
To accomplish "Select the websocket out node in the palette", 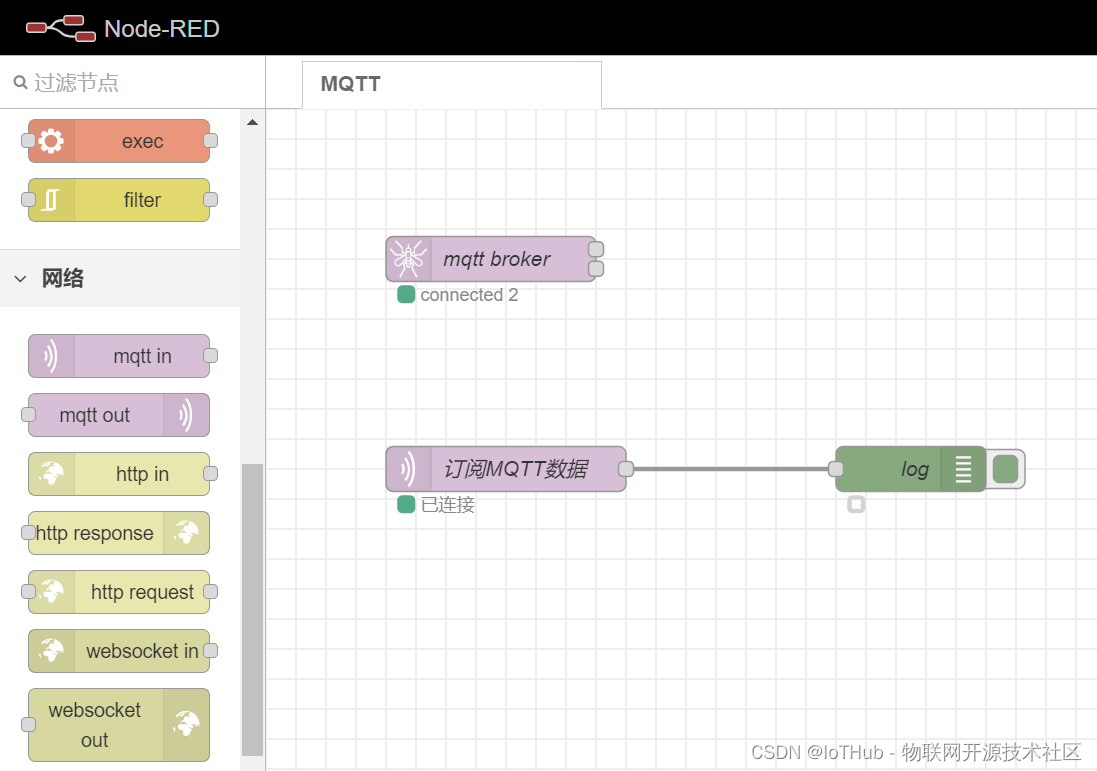I will pyautogui.click(x=117, y=725).
